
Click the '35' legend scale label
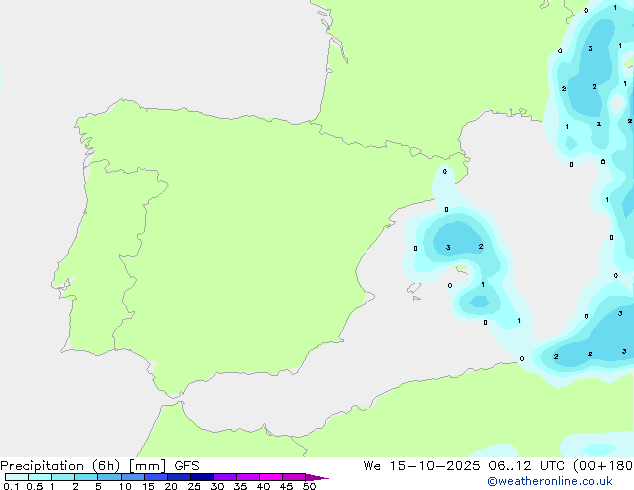coord(240,486)
